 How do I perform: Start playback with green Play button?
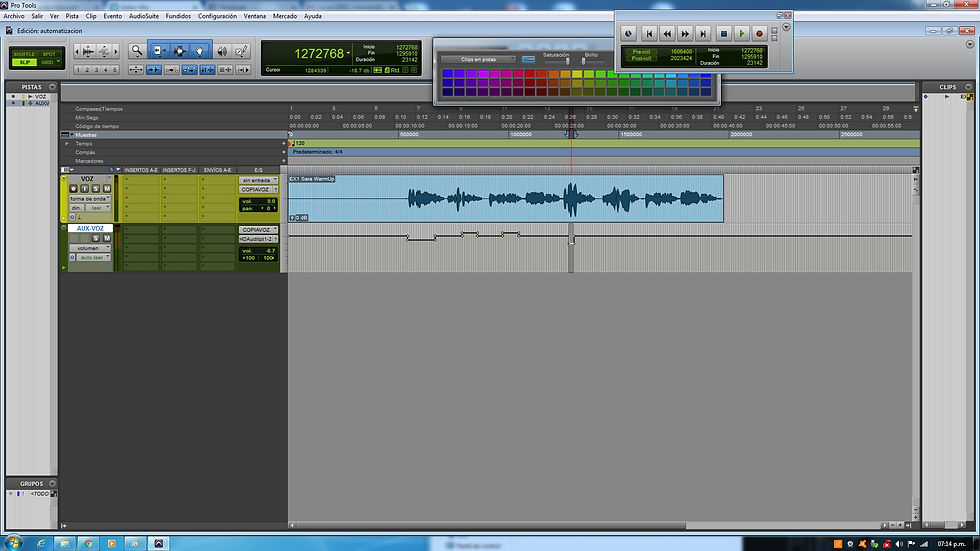[x=741, y=34]
